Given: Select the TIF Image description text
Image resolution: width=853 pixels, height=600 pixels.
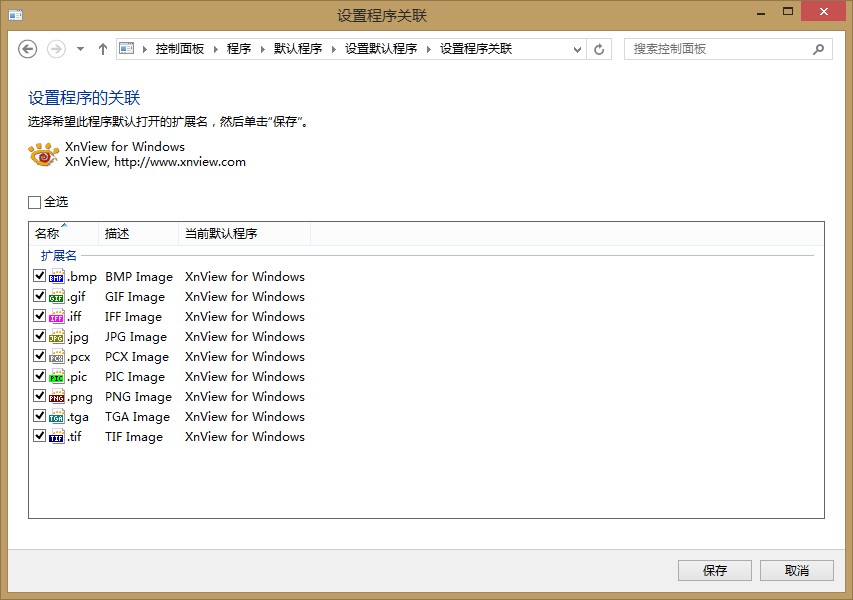Looking at the screenshot, I should [134, 437].
